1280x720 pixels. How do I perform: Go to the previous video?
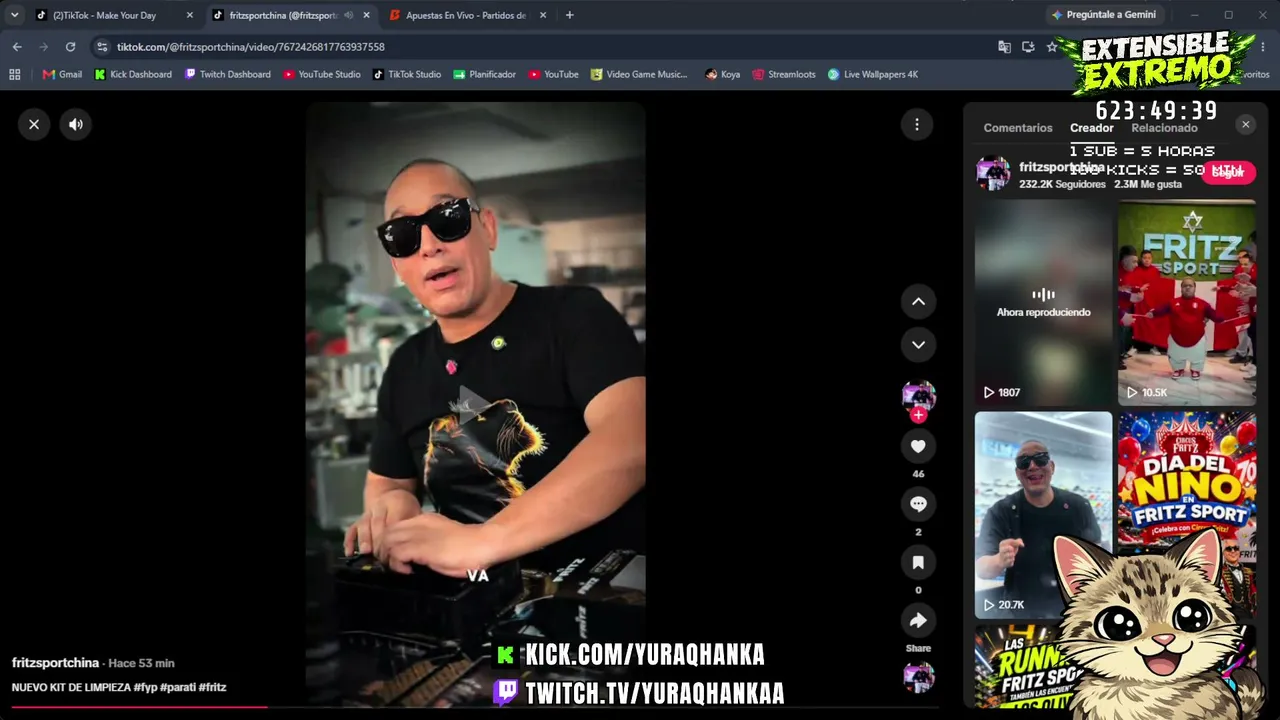[x=918, y=301]
